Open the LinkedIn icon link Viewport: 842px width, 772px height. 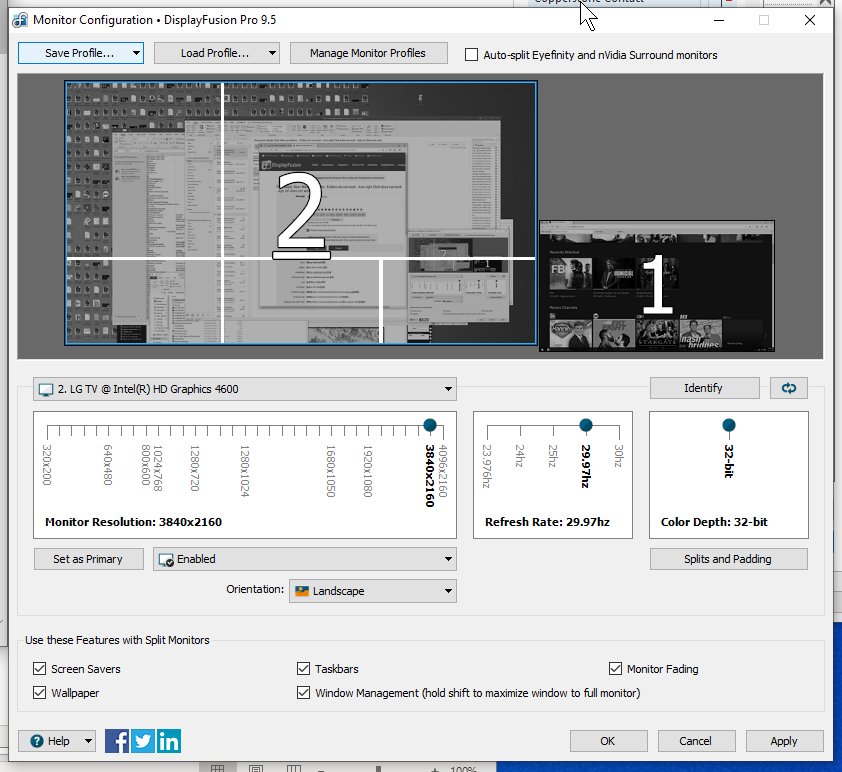click(x=169, y=741)
